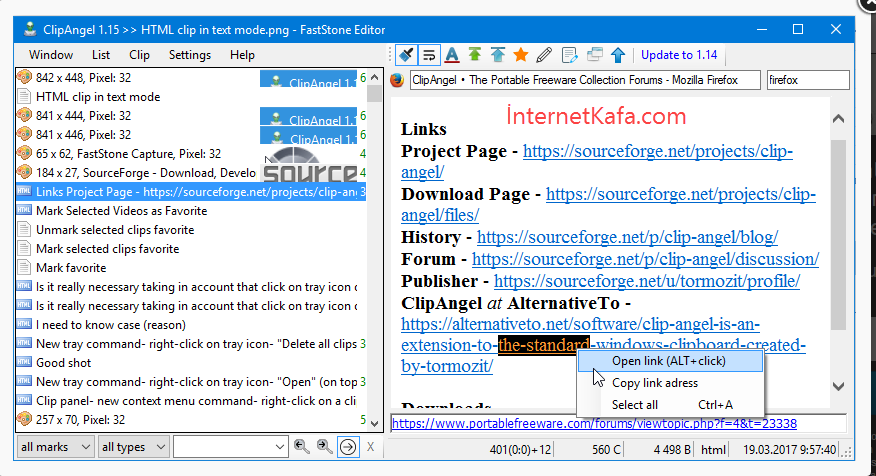Viewport: 876px width, 476px height.
Task: Open the search text combo box
Action: pos(230,447)
